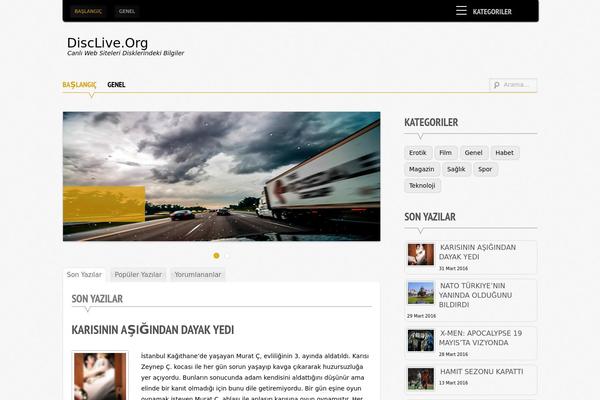Screen dimensions: 600x400
Task: Select the first slider dot
Action: pyautogui.click(x=216, y=256)
